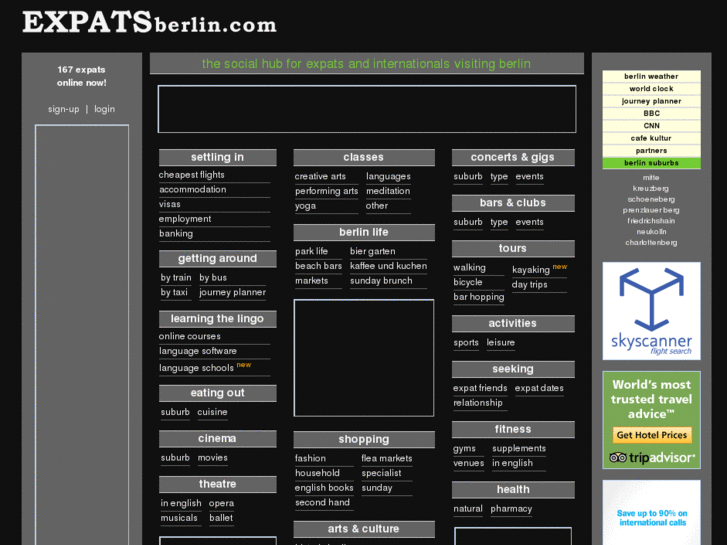This screenshot has height=545, width=727.
Task: Open the expat friends link
Action: [480, 388]
